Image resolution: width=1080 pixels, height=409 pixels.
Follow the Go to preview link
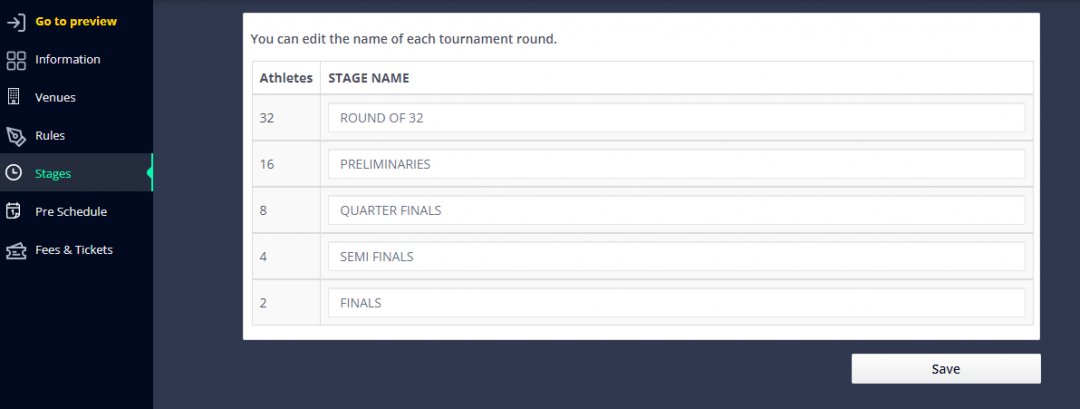[76, 21]
